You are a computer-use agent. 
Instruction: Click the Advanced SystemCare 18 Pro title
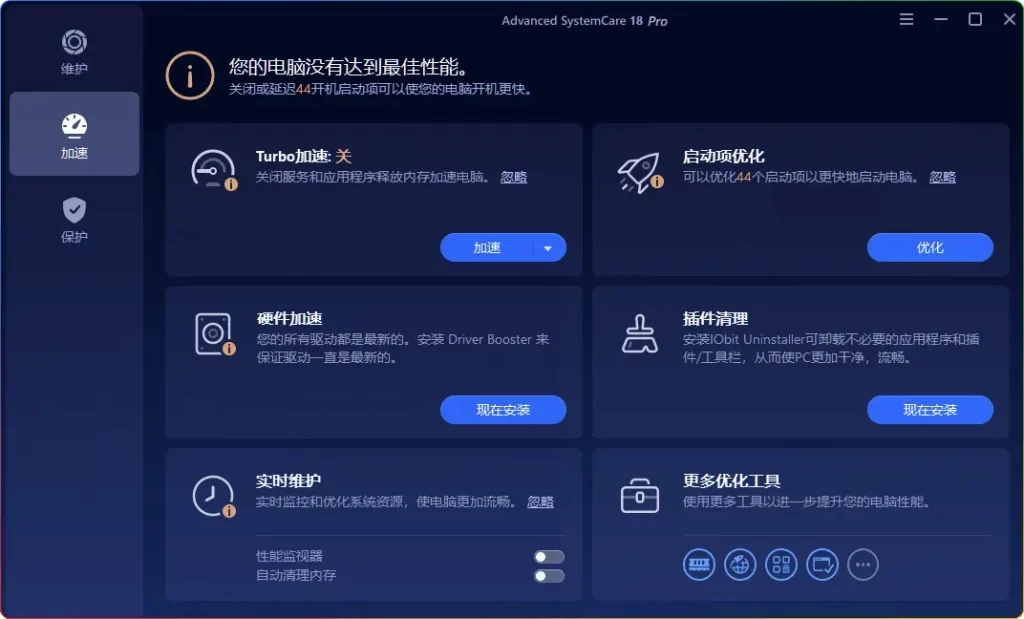tap(584, 21)
